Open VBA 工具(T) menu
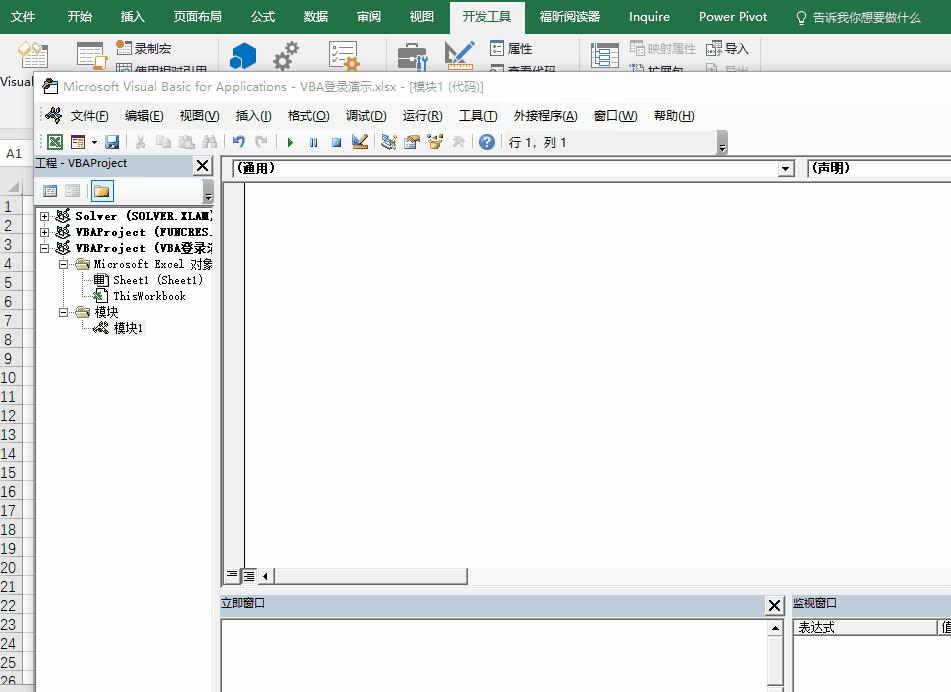 (x=478, y=116)
